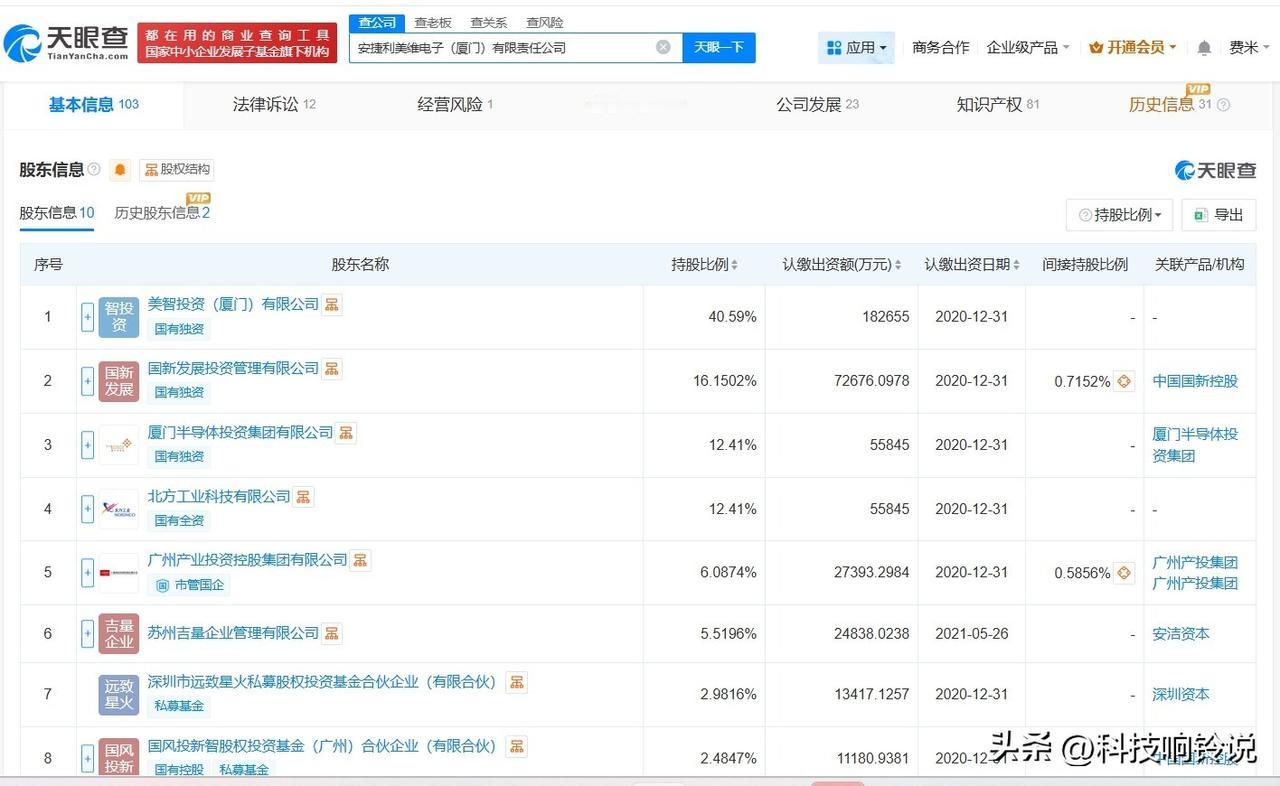Clear the company search box text
The image size is (1280, 786).
click(x=663, y=47)
